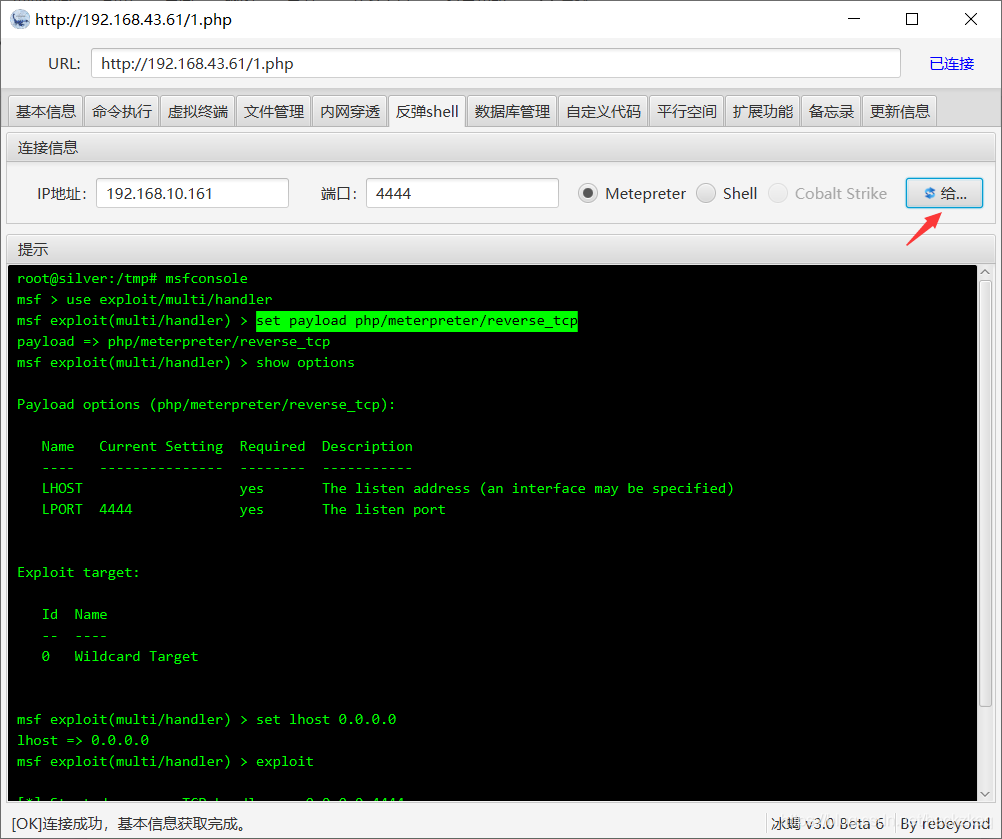The height and width of the screenshot is (839, 1002).
Task: Click scroll up arrow of hint console
Action: tap(985, 273)
